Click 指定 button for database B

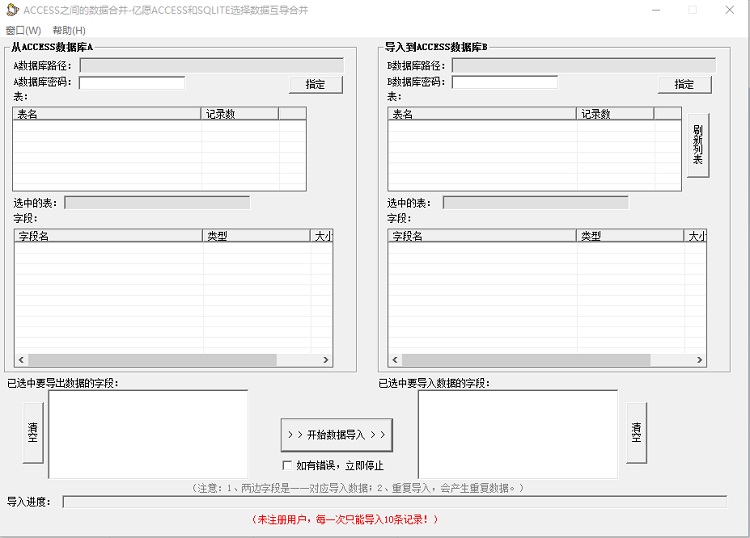[x=684, y=85]
